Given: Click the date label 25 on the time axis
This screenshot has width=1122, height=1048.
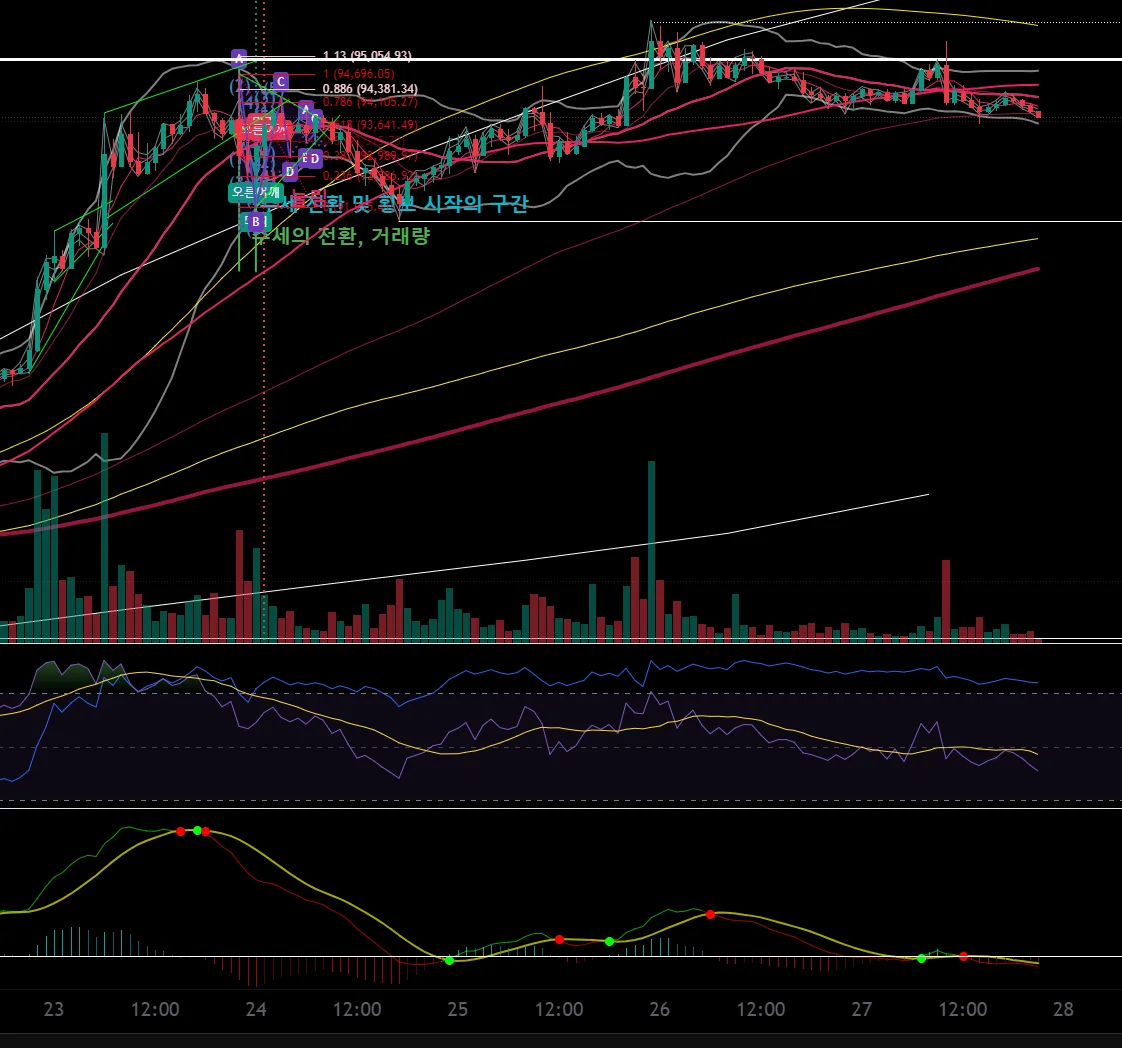Looking at the screenshot, I should [457, 1009].
